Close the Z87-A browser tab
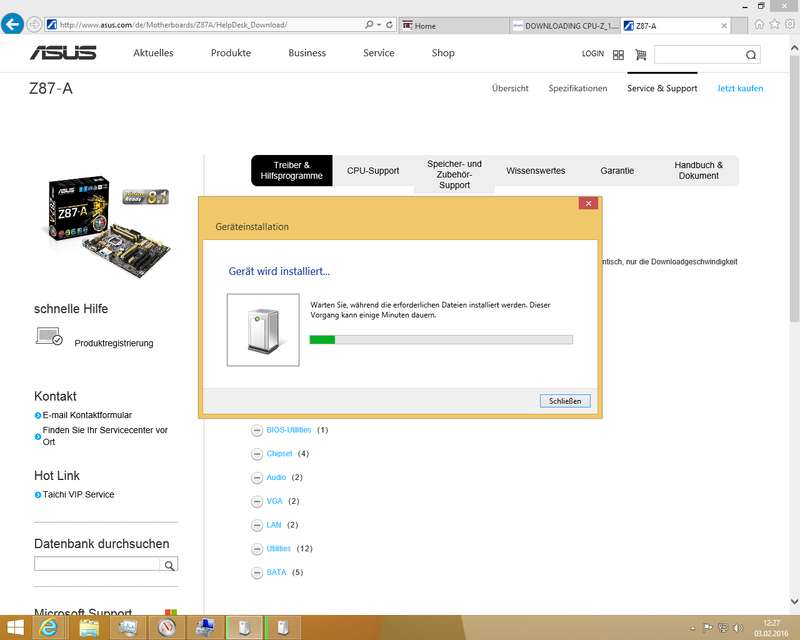 pos(723,26)
